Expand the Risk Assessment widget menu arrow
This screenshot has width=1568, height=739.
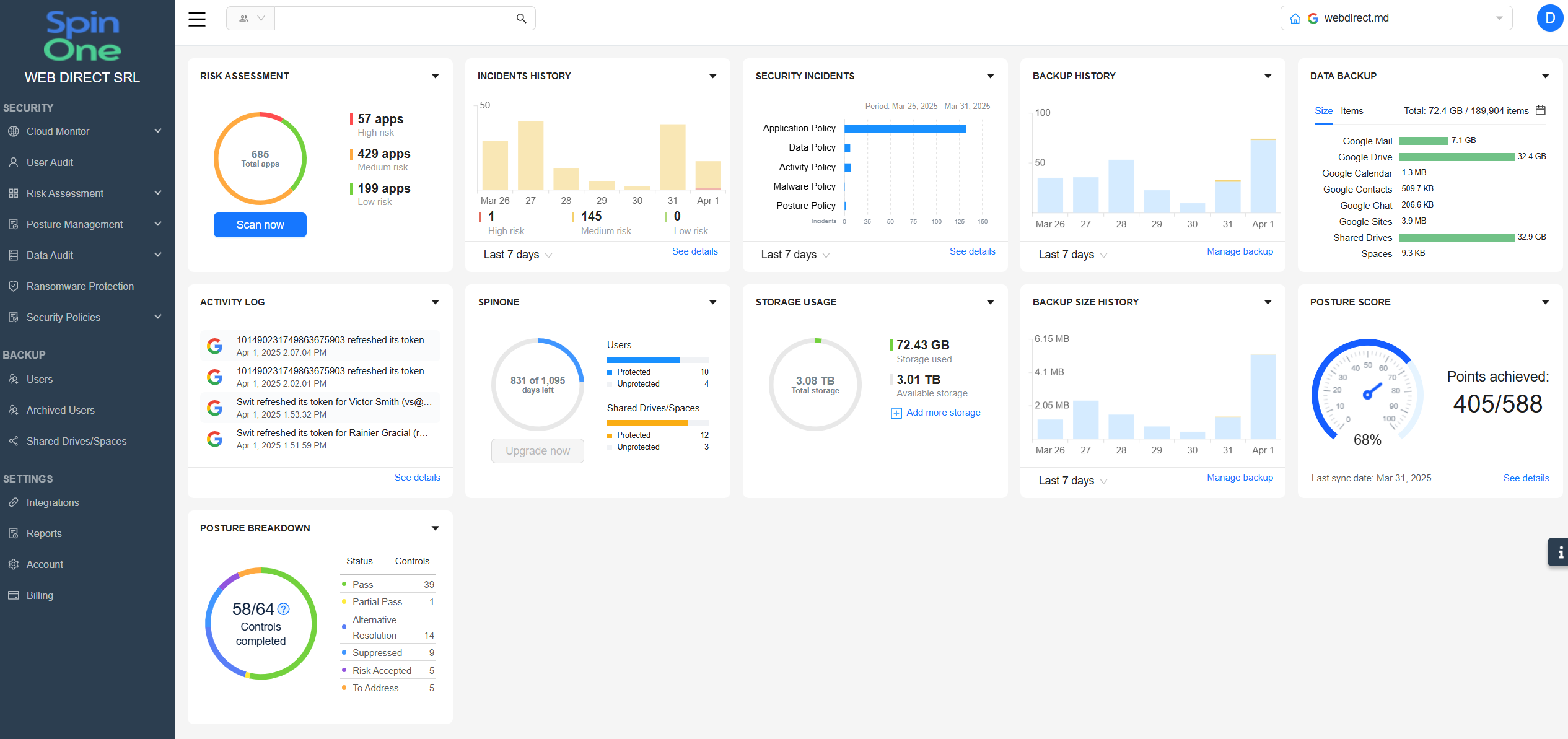[435, 76]
